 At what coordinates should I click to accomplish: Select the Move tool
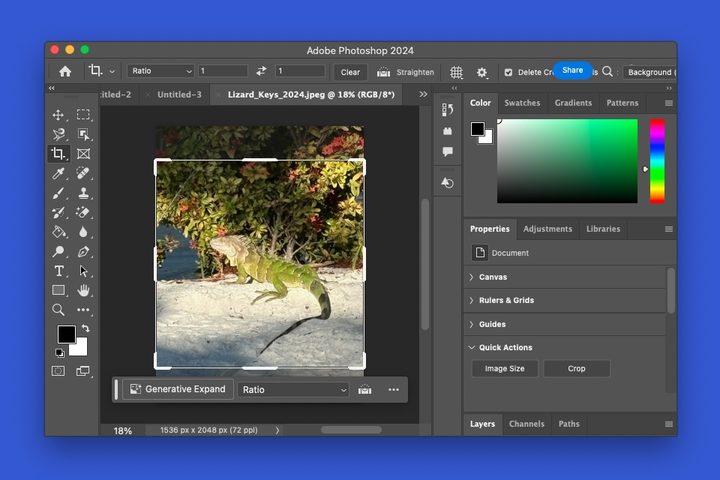(x=58, y=114)
